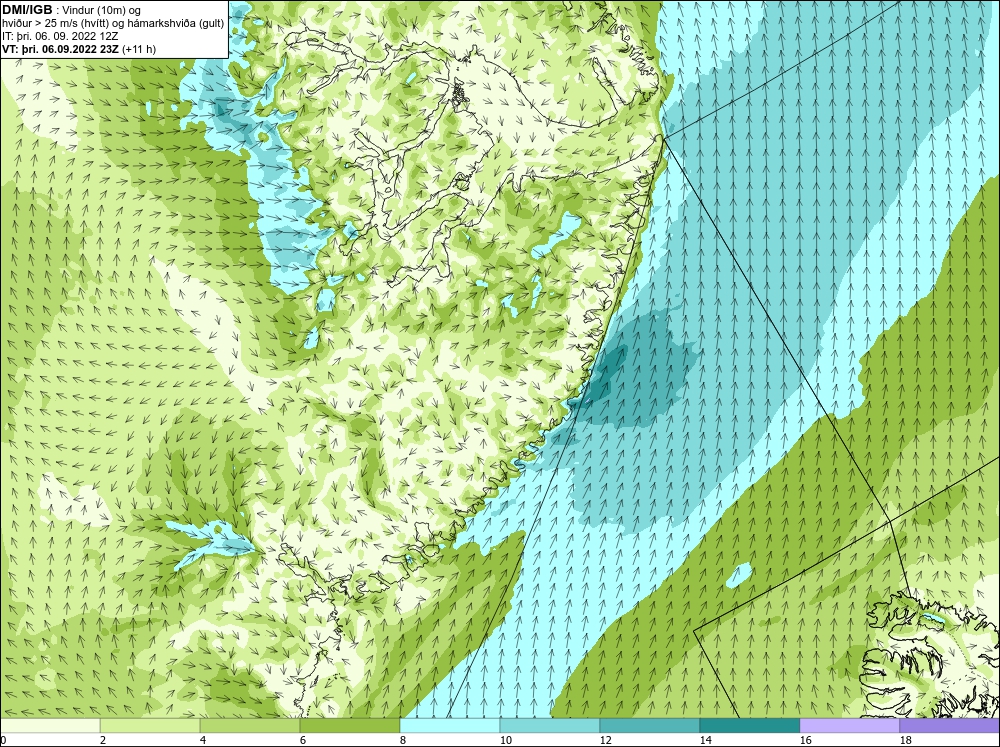The image size is (1000, 747).
Task: Click the "IT: þri. 06. 09. 2022 12Z" line
Action: (60, 36)
